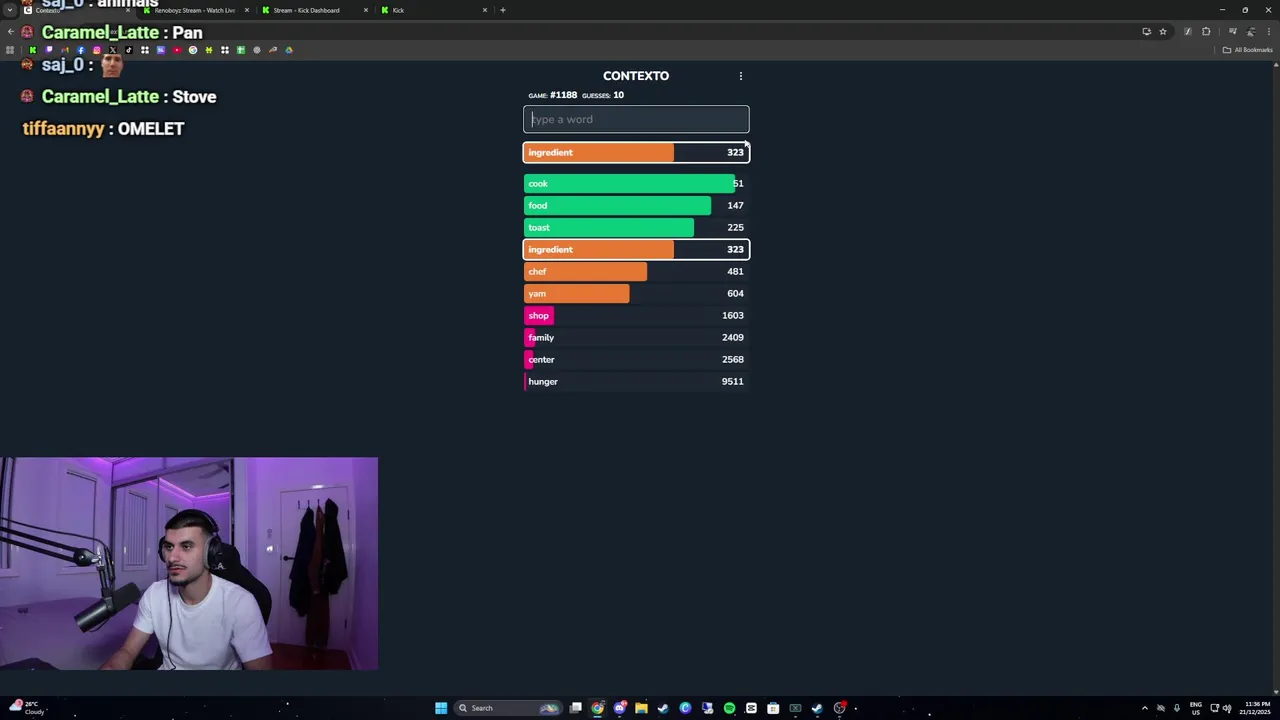The width and height of the screenshot is (1280, 720).
Task: Open the Contexto three-dot menu
Action: [741, 76]
